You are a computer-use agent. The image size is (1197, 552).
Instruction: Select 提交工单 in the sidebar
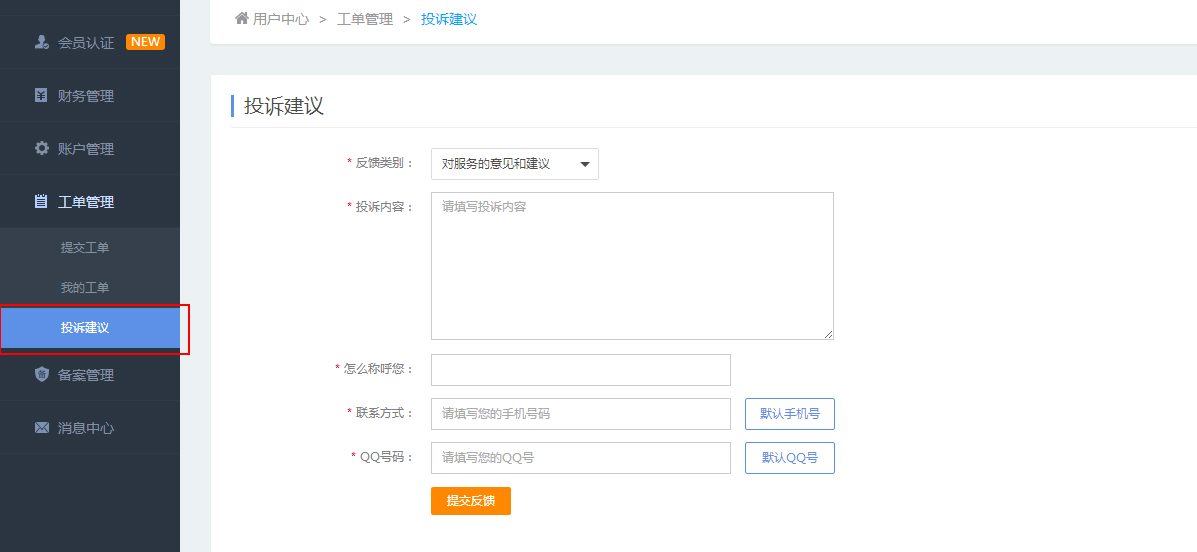pos(85,247)
